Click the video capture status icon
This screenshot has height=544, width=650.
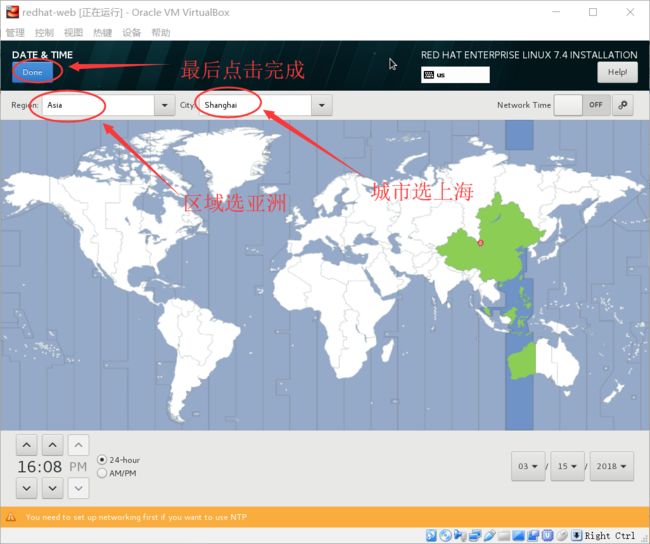(x=533, y=535)
